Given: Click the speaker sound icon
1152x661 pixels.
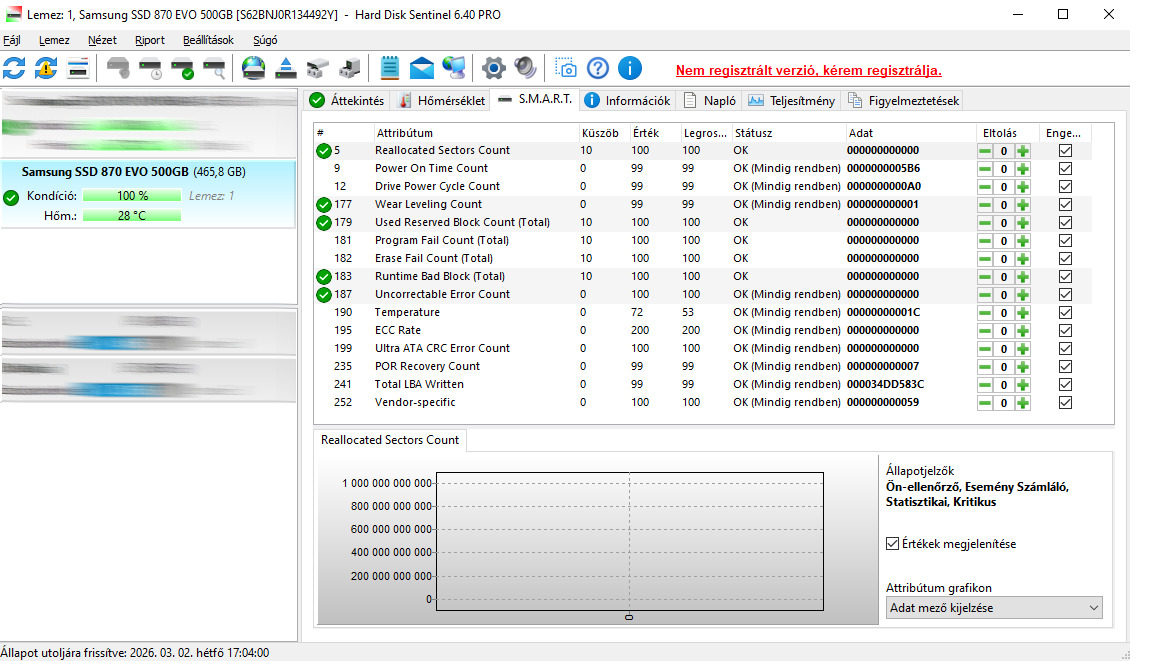Looking at the screenshot, I should tap(525, 68).
